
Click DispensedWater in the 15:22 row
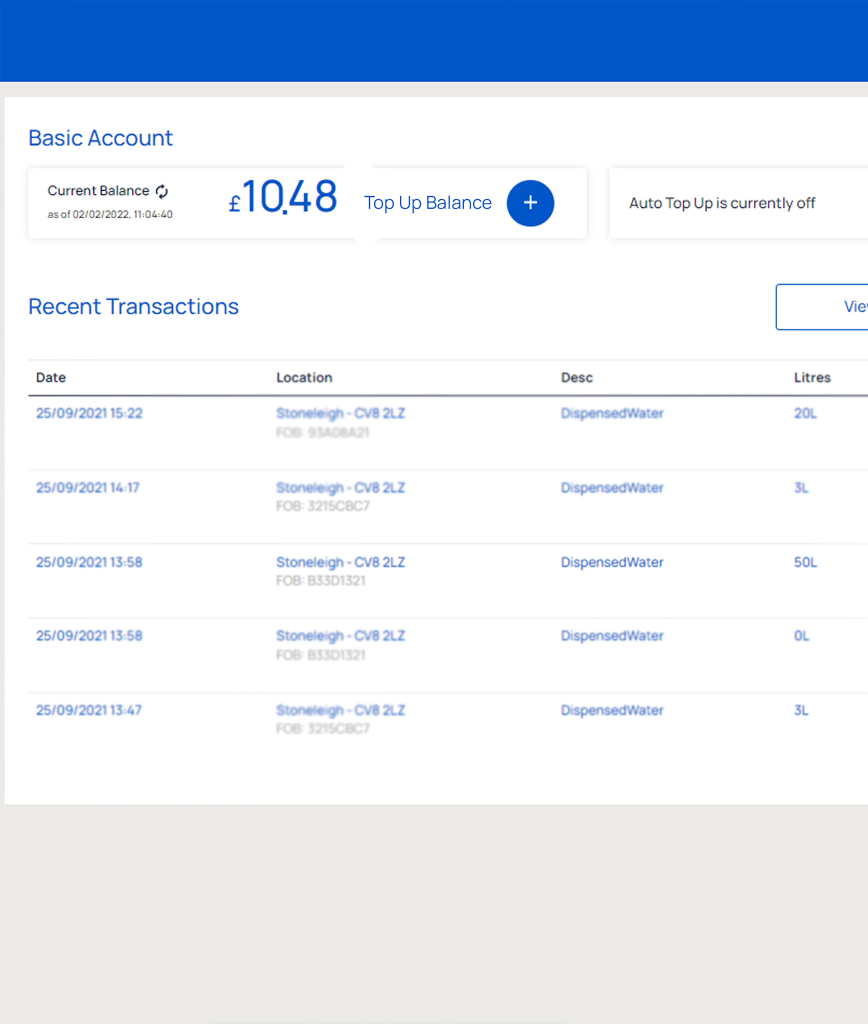click(x=612, y=413)
